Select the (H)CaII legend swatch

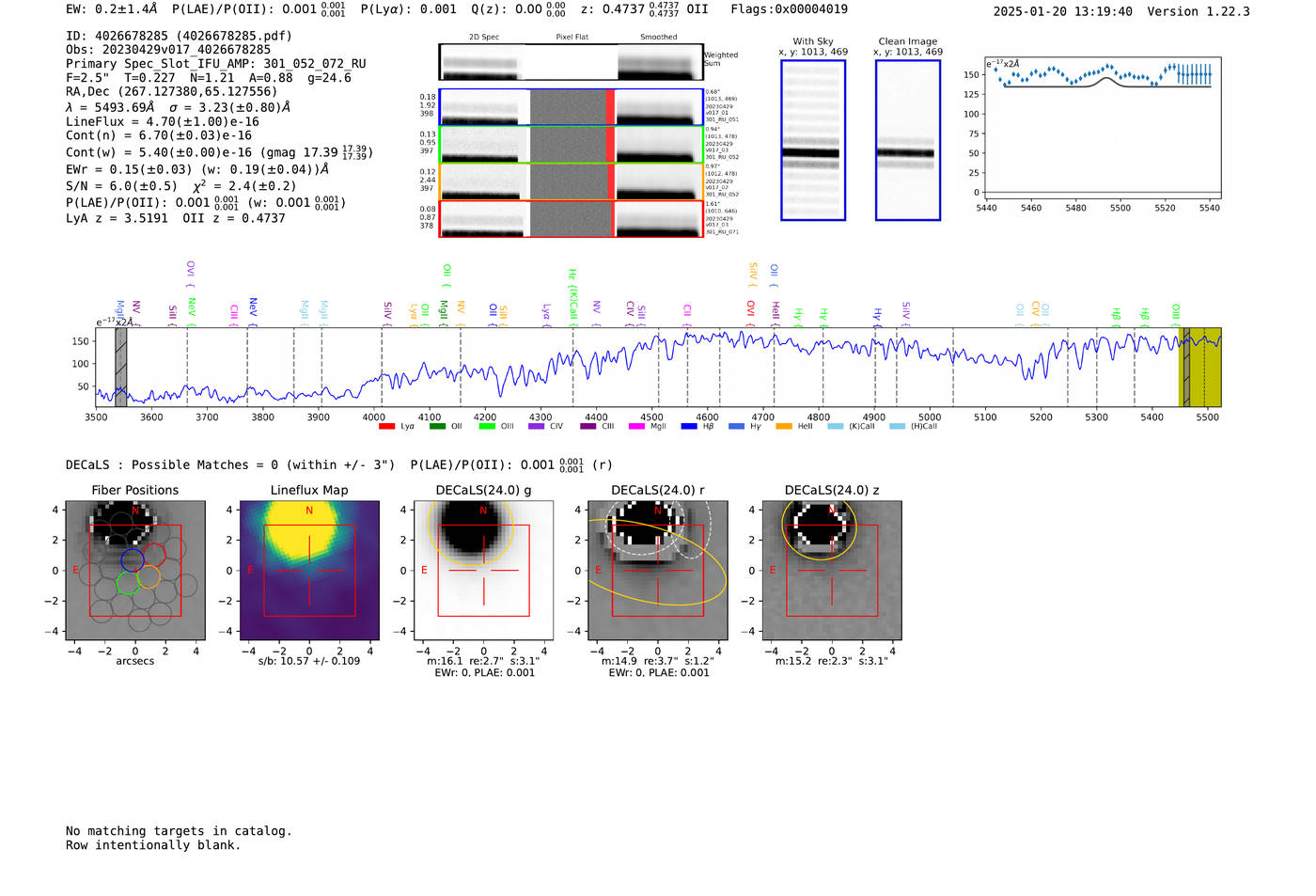coord(898,427)
